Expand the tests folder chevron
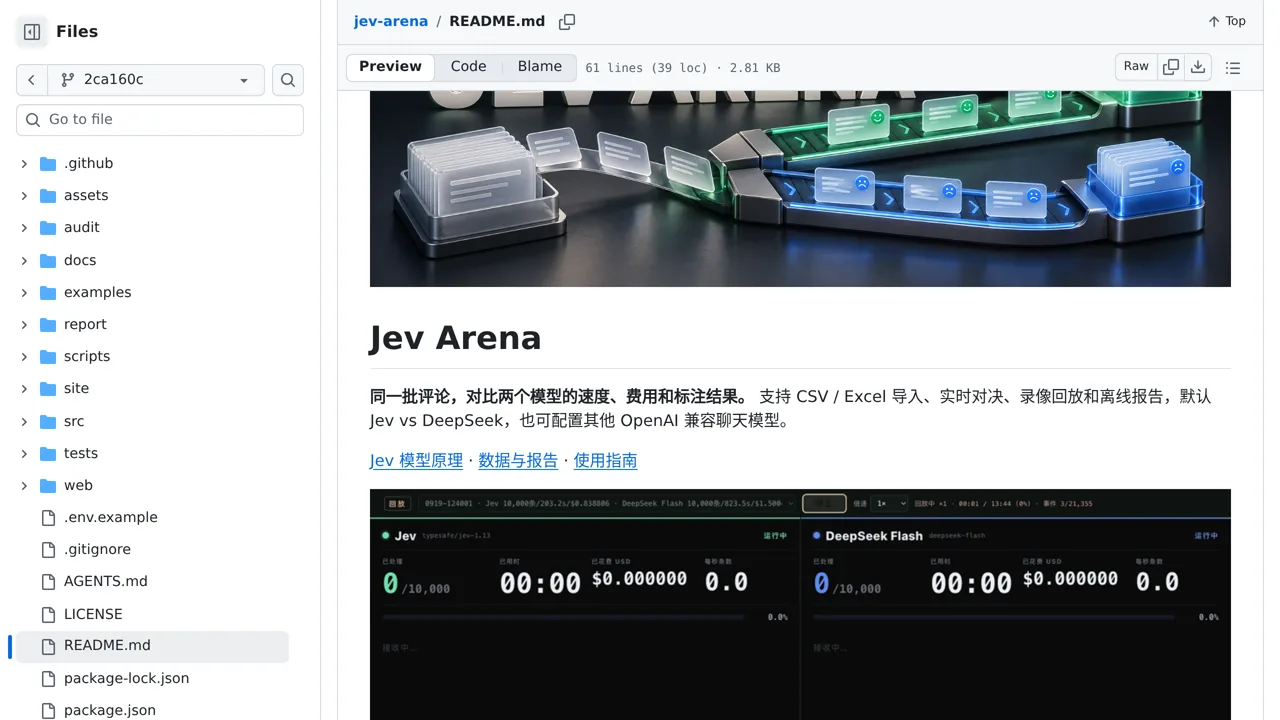The width and height of the screenshot is (1280, 720). point(24,453)
